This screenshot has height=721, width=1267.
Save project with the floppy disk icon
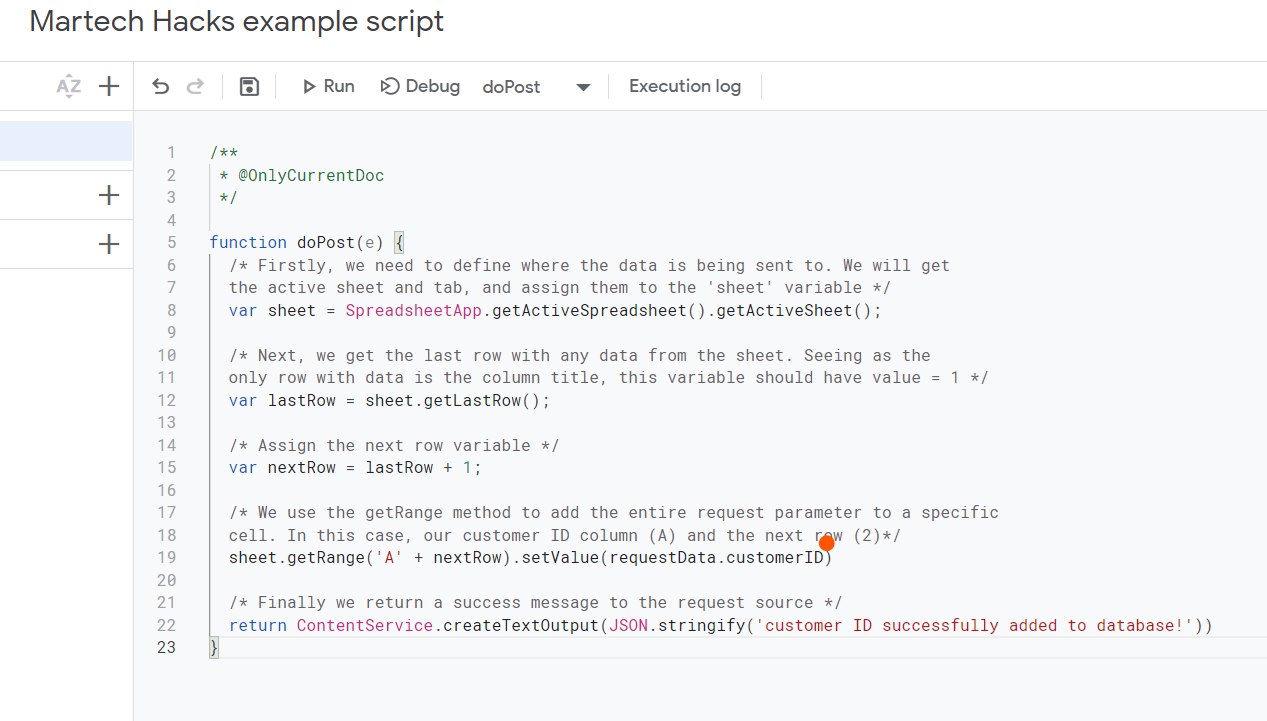(249, 87)
